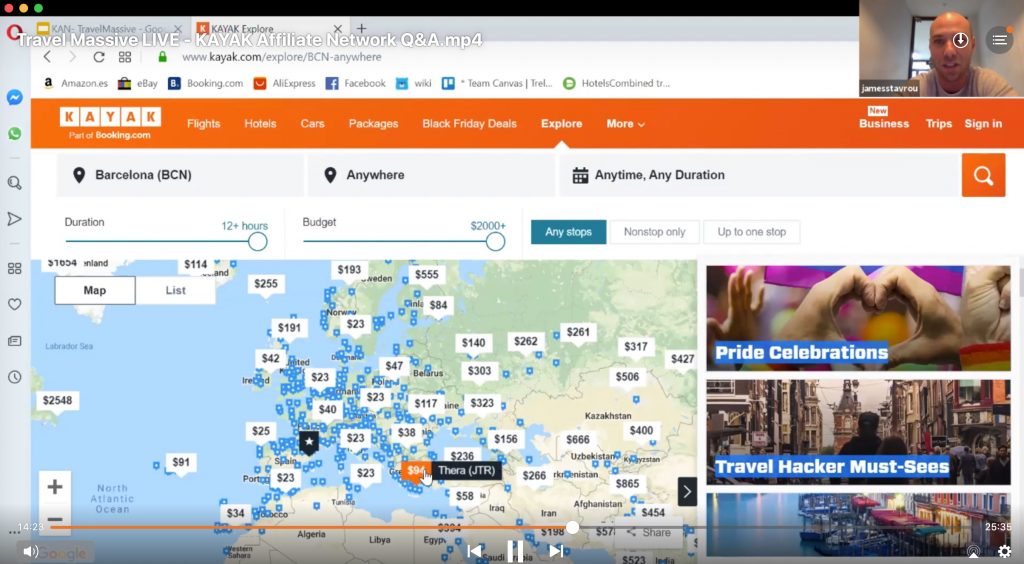Screen dimensions: 1024x564
Task: Open the Business link
Action: point(884,123)
